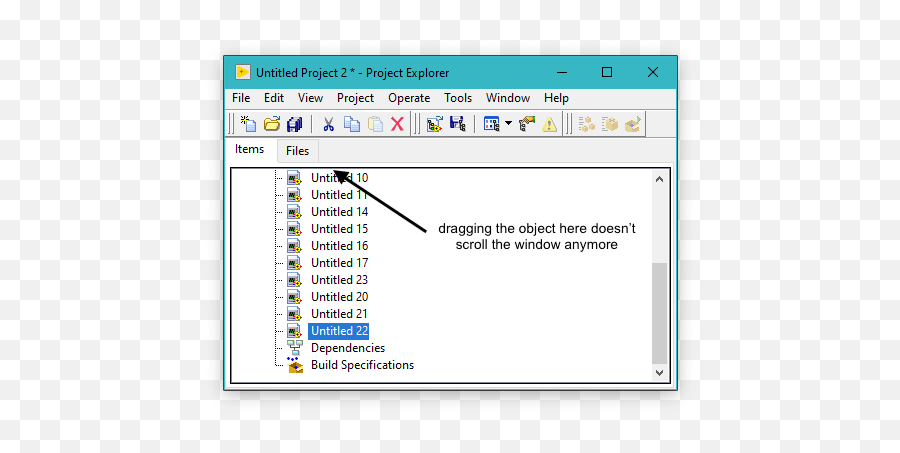Viewport: 900px width, 453px height.
Task: Click the Paste clipboard icon
Action: pyautogui.click(x=375, y=123)
